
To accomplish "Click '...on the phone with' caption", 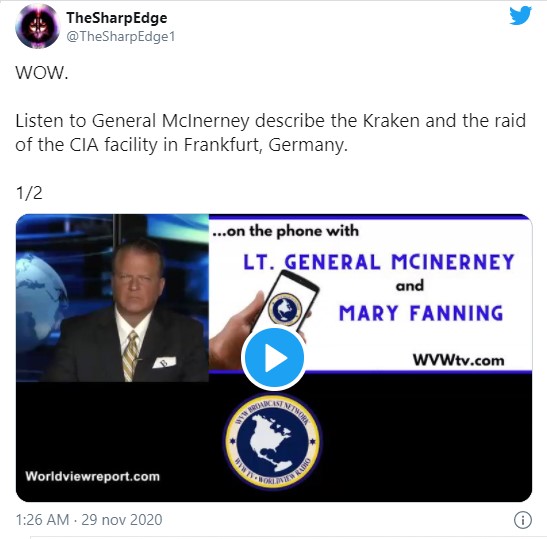I will coord(285,232).
